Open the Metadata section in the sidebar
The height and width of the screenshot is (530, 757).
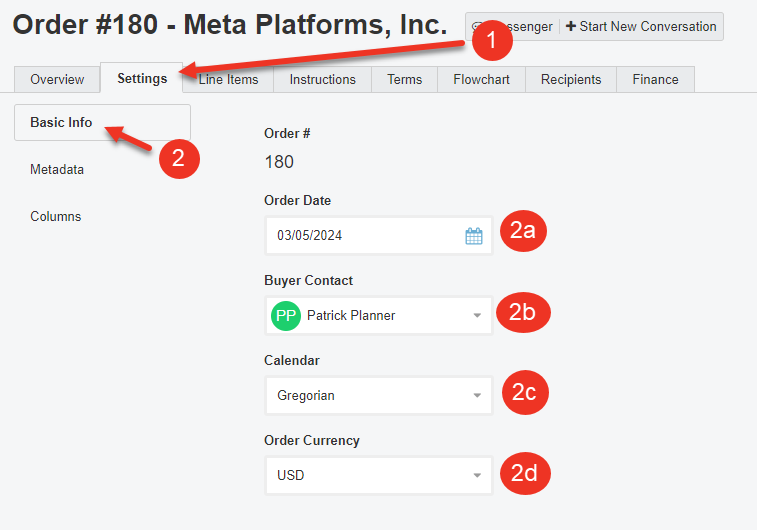point(57,169)
